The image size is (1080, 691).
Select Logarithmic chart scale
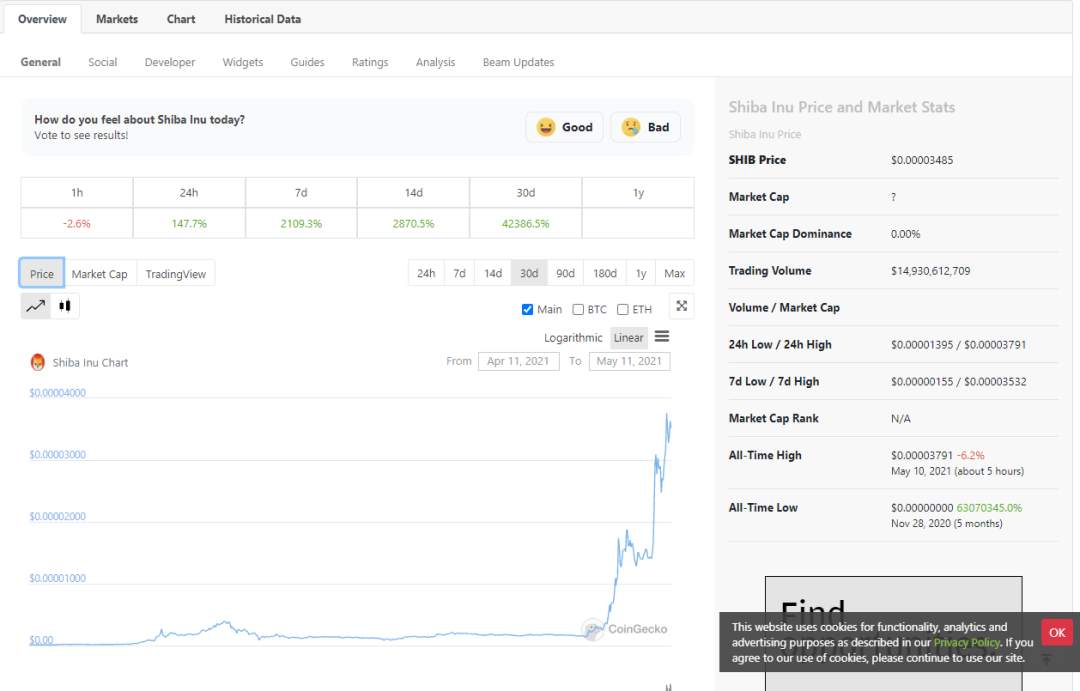point(573,338)
